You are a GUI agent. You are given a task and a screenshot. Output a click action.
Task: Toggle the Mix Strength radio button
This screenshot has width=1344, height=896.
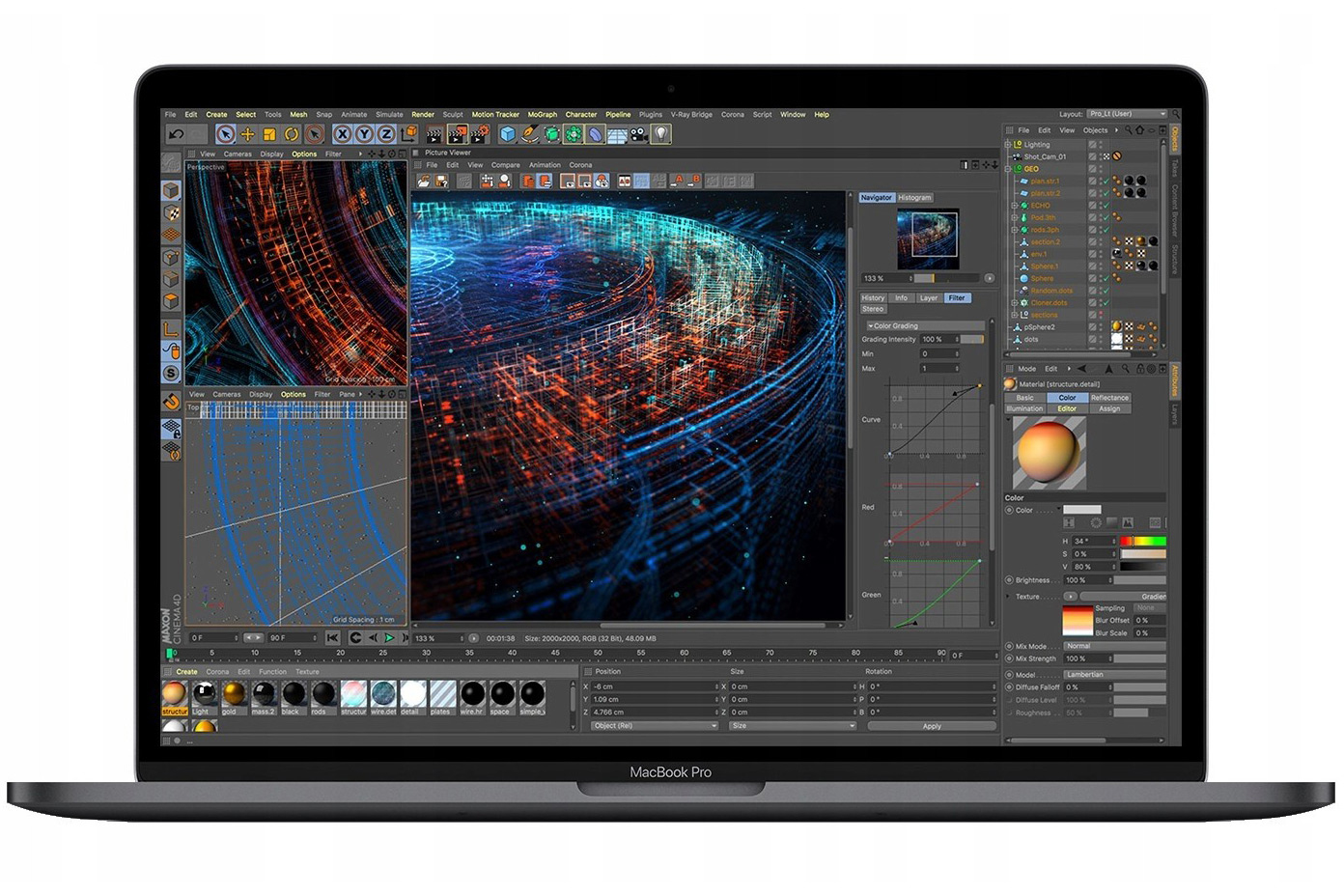[1009, 658]
